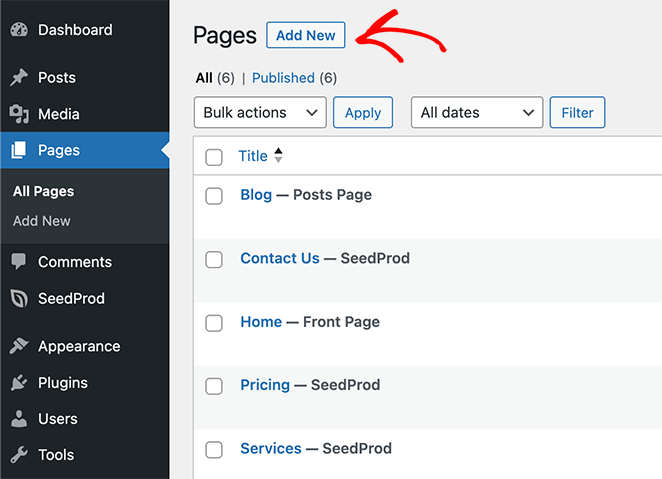The height and width of the screenshot is (479, 662).
Task: Tick the select-all checkbox beside Title
Action: coord(214,157)
